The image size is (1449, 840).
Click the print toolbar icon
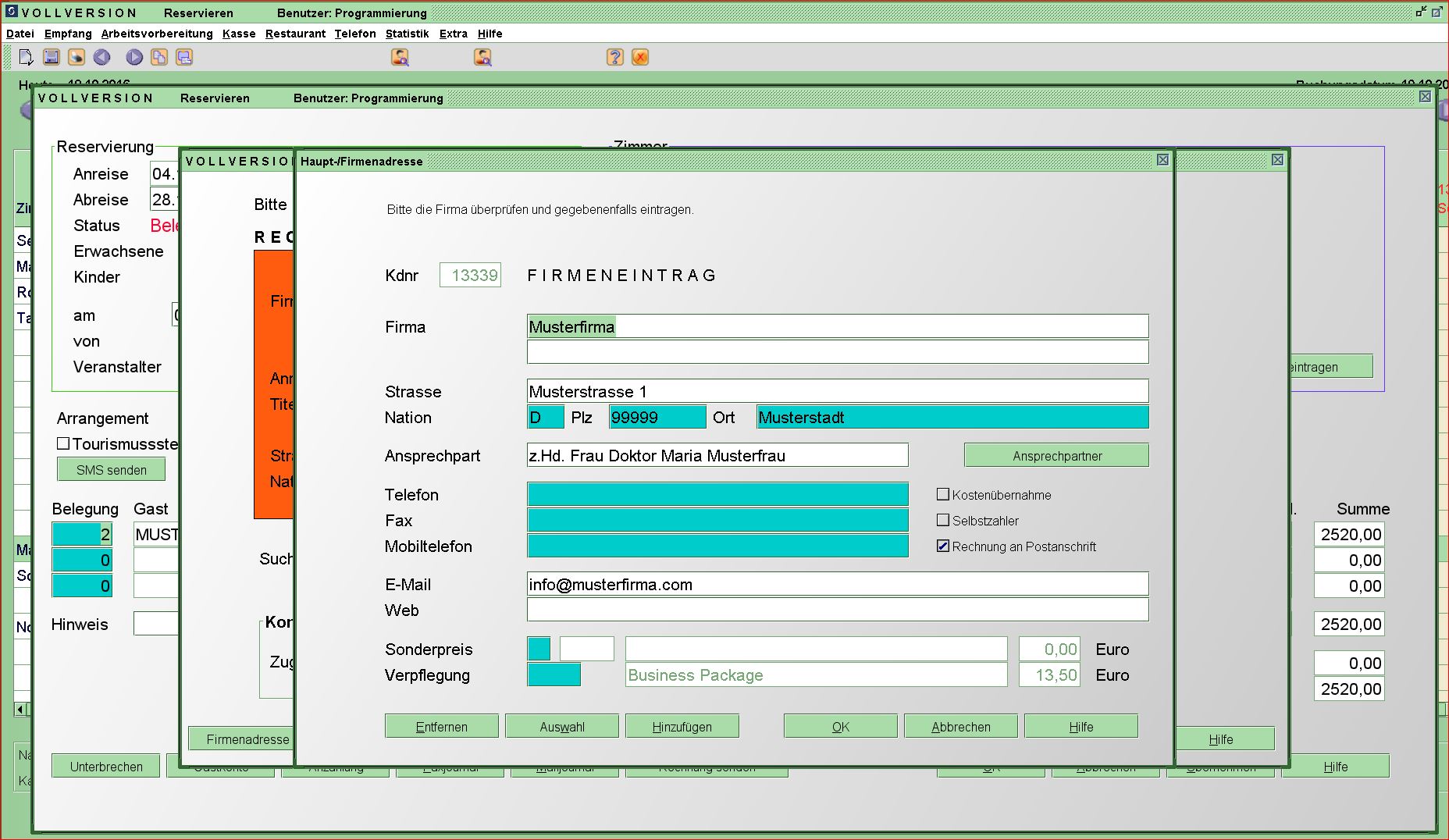[x=77, y=57]
